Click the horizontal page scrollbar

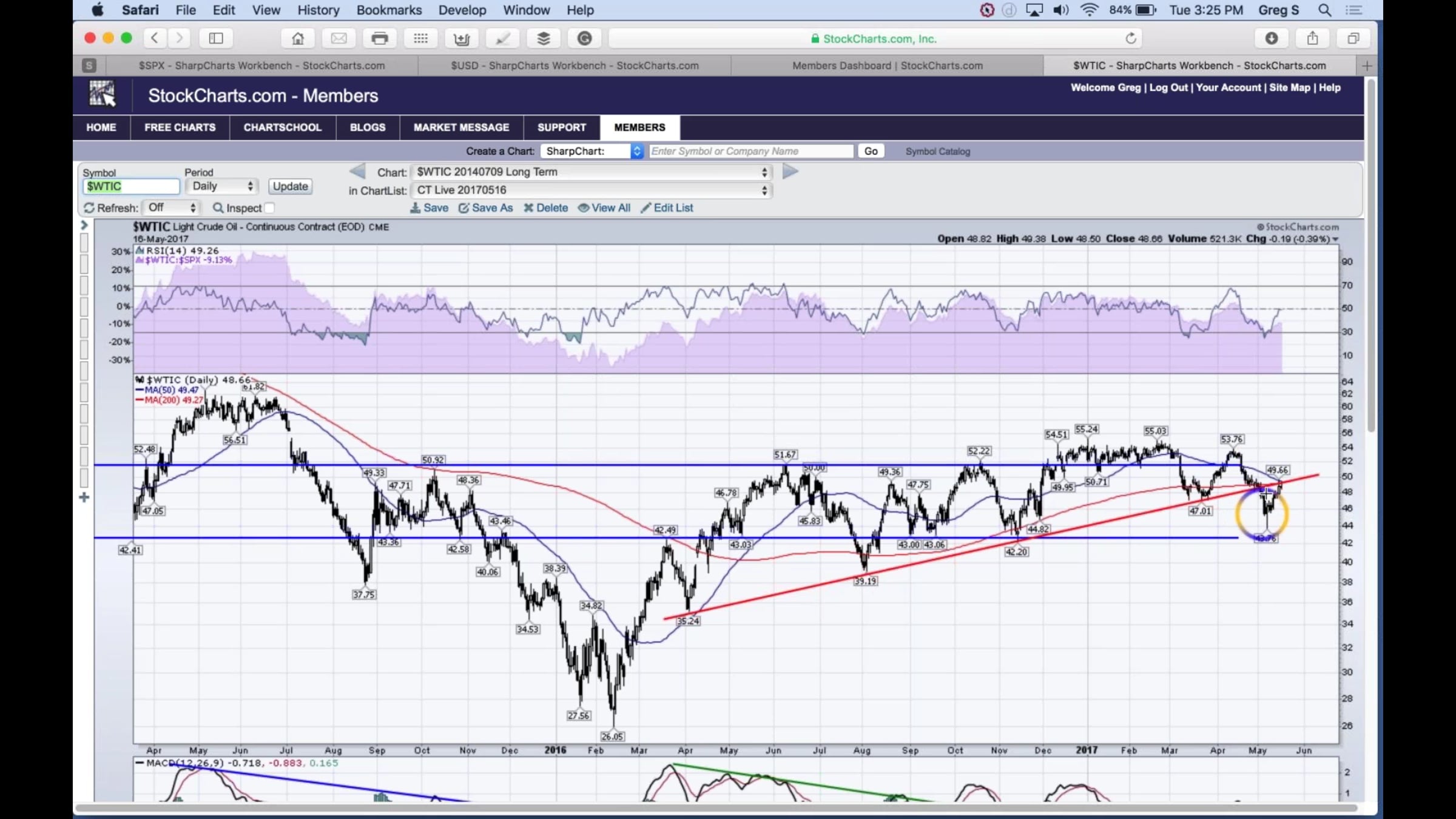[716, 808]
